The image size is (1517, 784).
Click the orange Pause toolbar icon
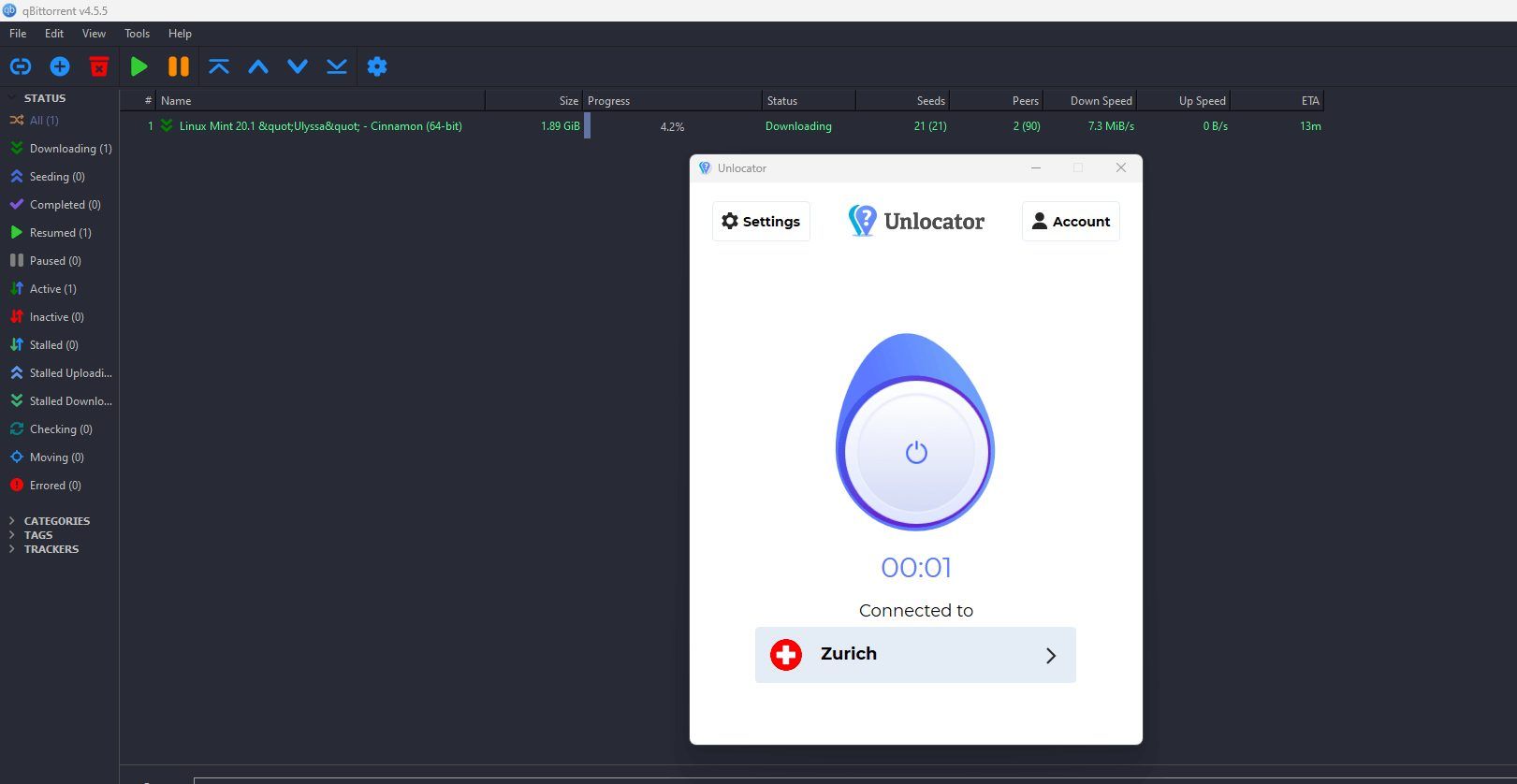tap(179, 66)
